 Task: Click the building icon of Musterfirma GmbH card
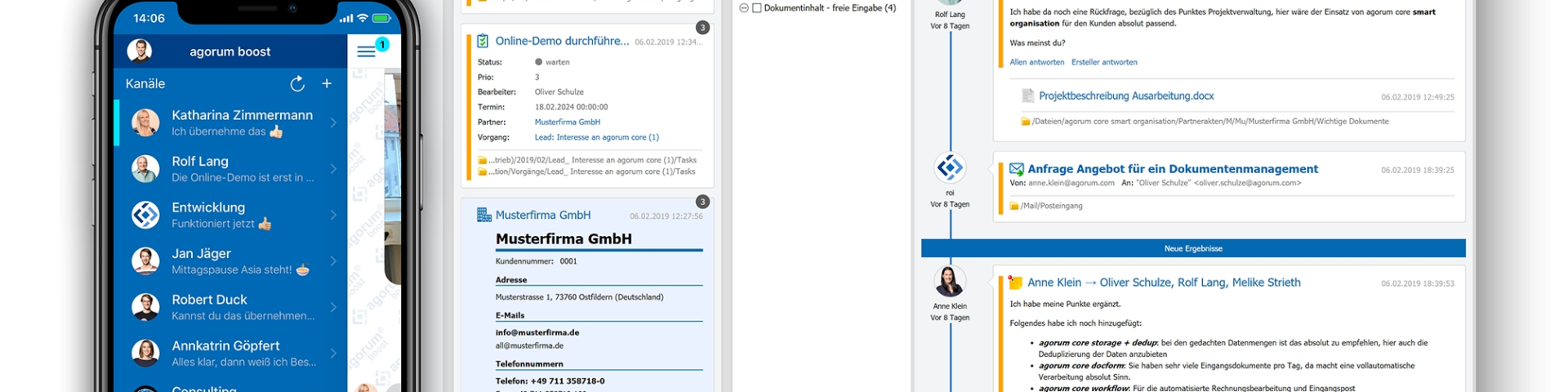pyautogui.click(x=483, y=215)
